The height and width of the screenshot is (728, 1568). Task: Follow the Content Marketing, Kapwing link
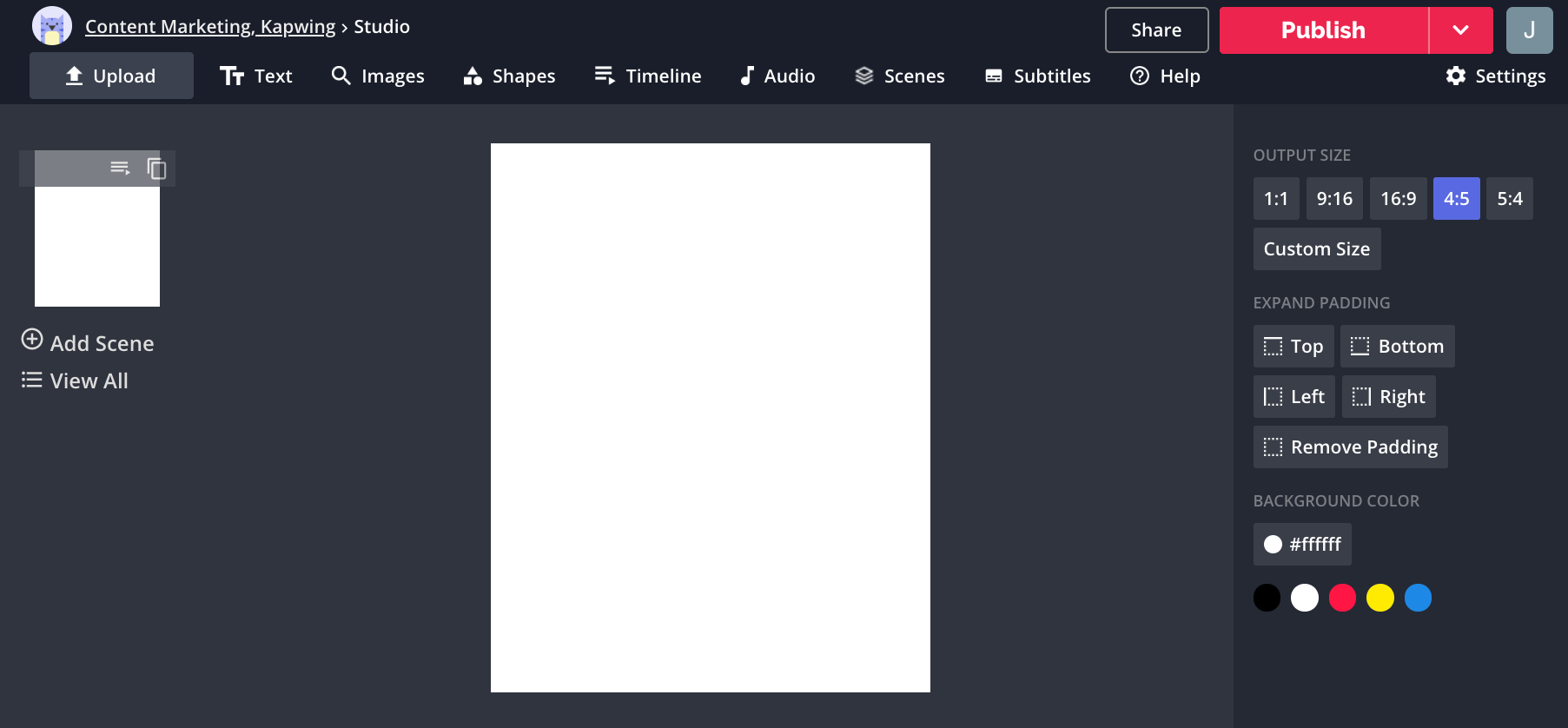click(210, 27)
